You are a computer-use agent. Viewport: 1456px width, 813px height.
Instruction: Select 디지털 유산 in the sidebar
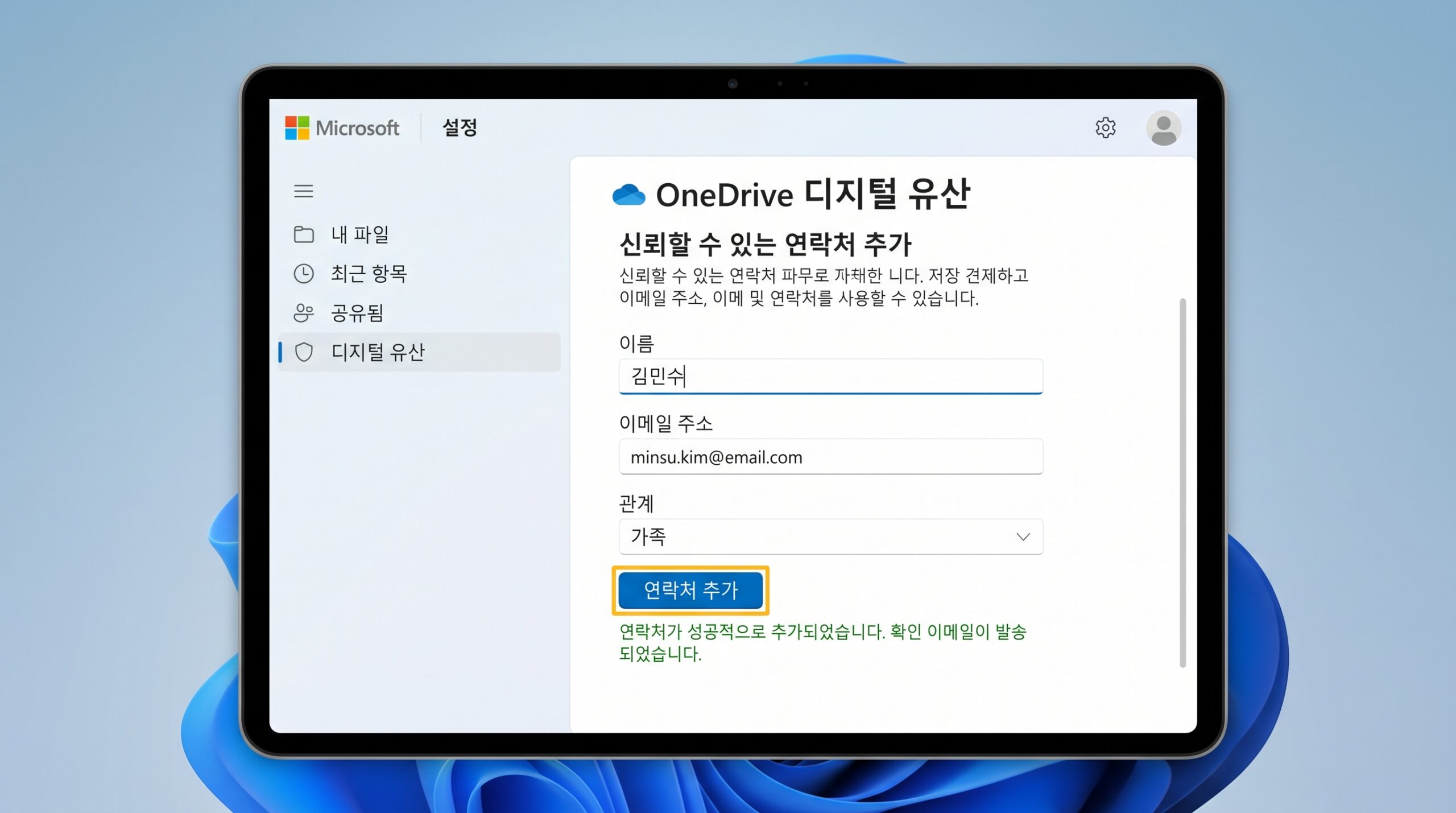click(420, 352)
